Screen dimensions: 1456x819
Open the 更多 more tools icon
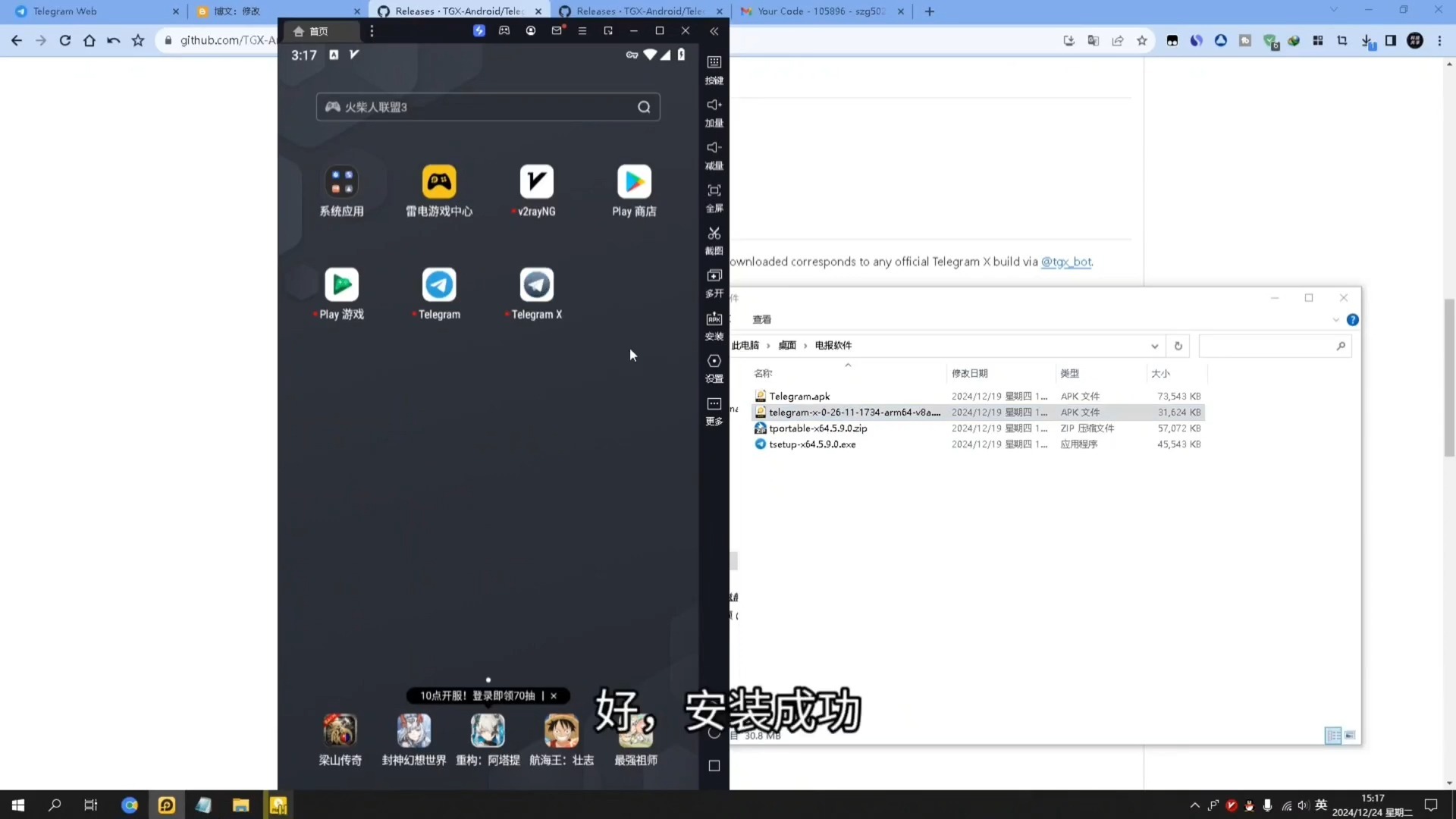pyautogui.click(x=714, y=403)
